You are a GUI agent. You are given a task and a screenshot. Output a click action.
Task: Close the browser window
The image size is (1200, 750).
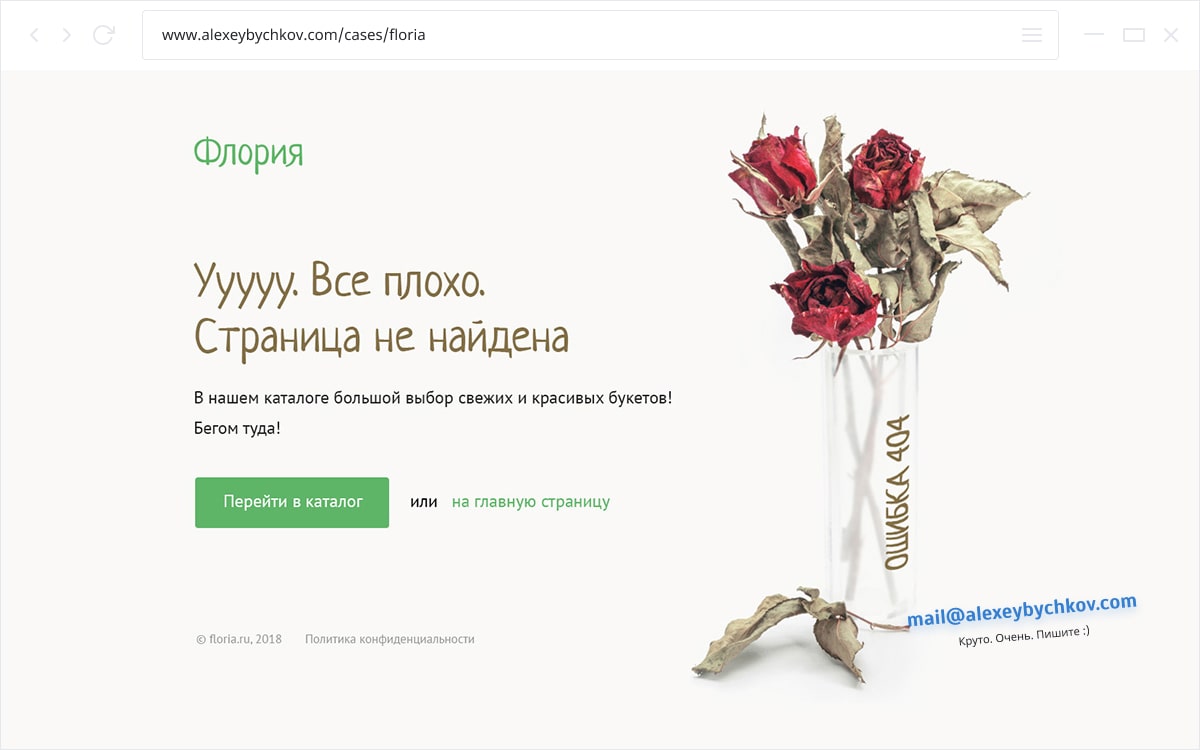point(1171,35)
